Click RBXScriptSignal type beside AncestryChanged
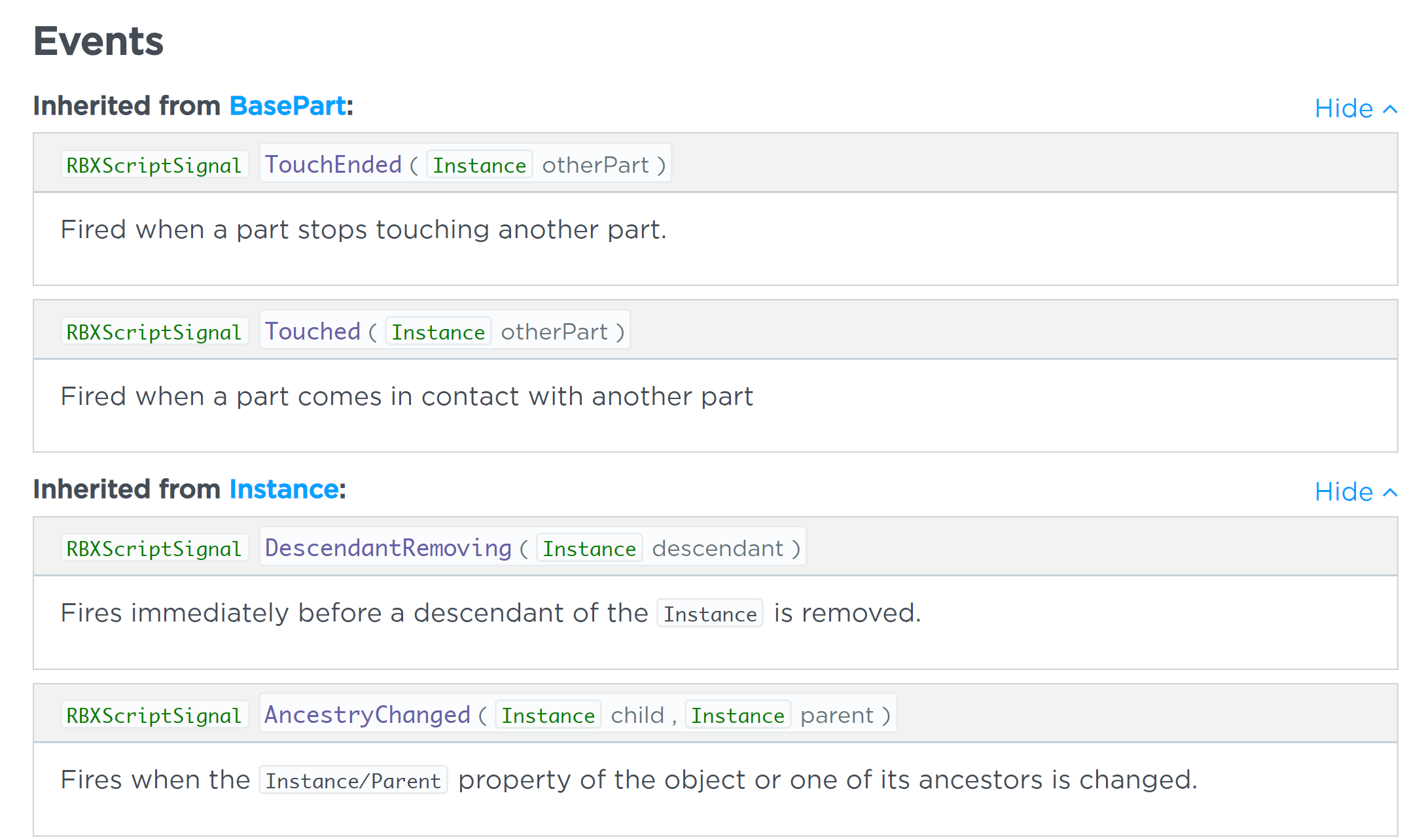Viewport: 1422px width, 840px height. pos(154,715)
